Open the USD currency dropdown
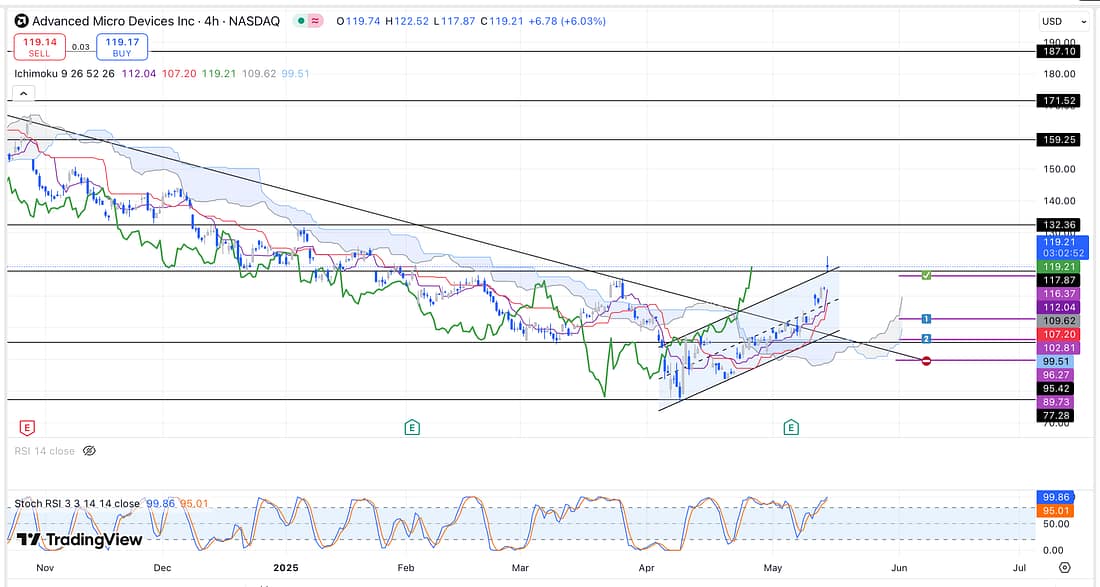 click(x=1064, y=21)
